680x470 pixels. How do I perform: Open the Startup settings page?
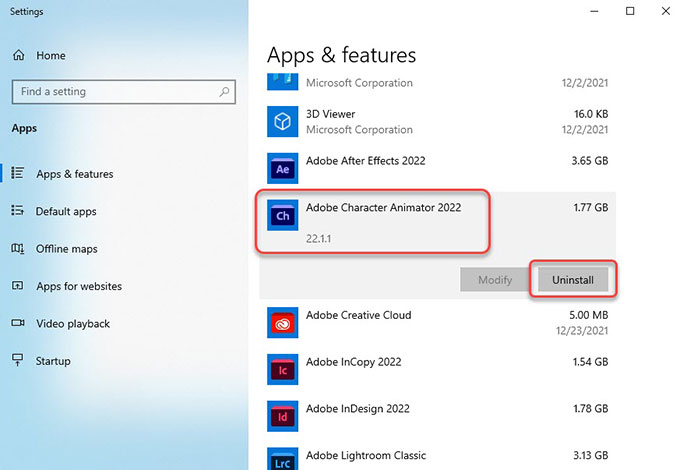click(53, 361)
